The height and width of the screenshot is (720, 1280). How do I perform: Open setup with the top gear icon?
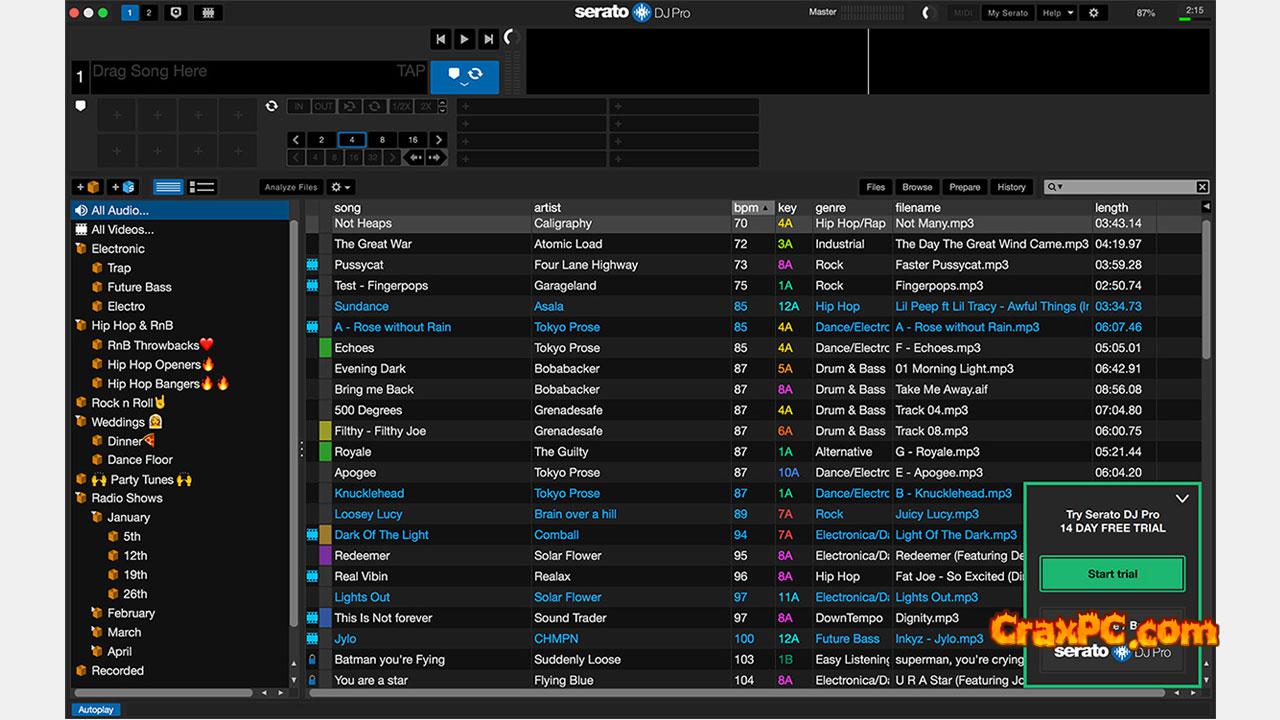(x=1093, y=13)
